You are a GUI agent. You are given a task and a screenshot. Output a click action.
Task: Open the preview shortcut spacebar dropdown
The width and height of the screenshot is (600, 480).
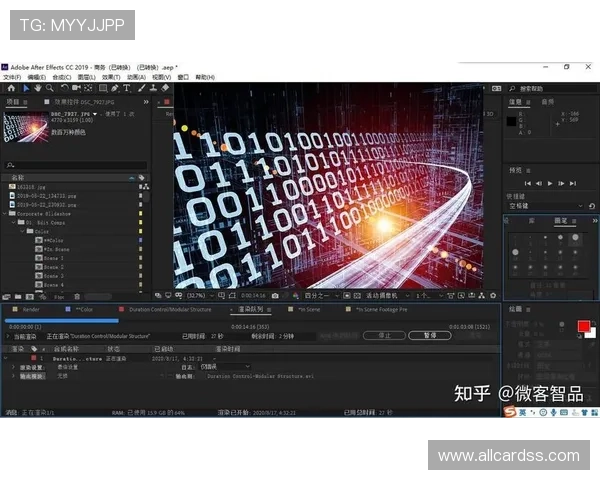pyautogui.click(x=546, y=206)
